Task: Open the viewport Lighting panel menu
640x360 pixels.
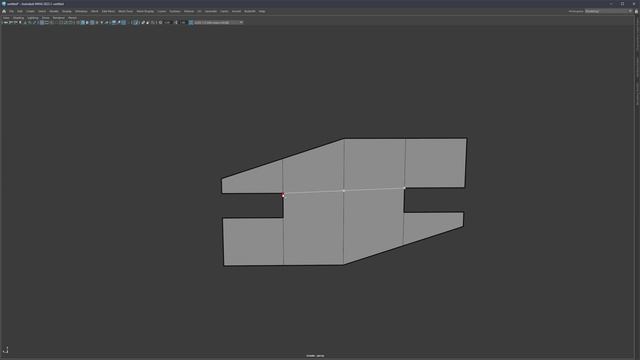Action: (x=33, y=18)
